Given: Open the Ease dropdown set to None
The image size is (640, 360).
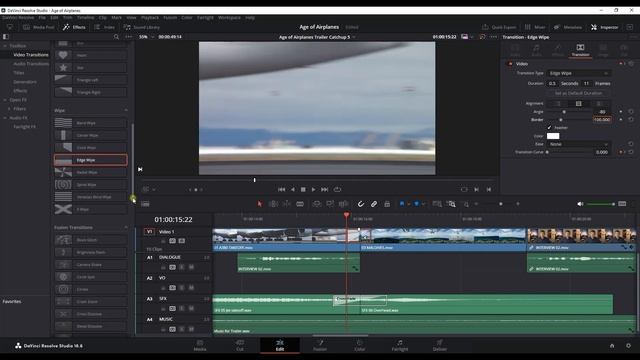Looking at the screenshot, I should click(578, 144).
